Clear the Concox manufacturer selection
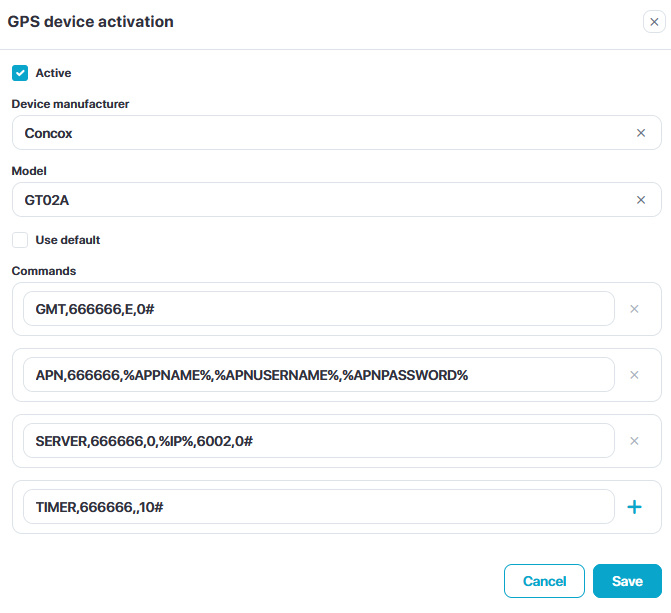 (641, 133)
